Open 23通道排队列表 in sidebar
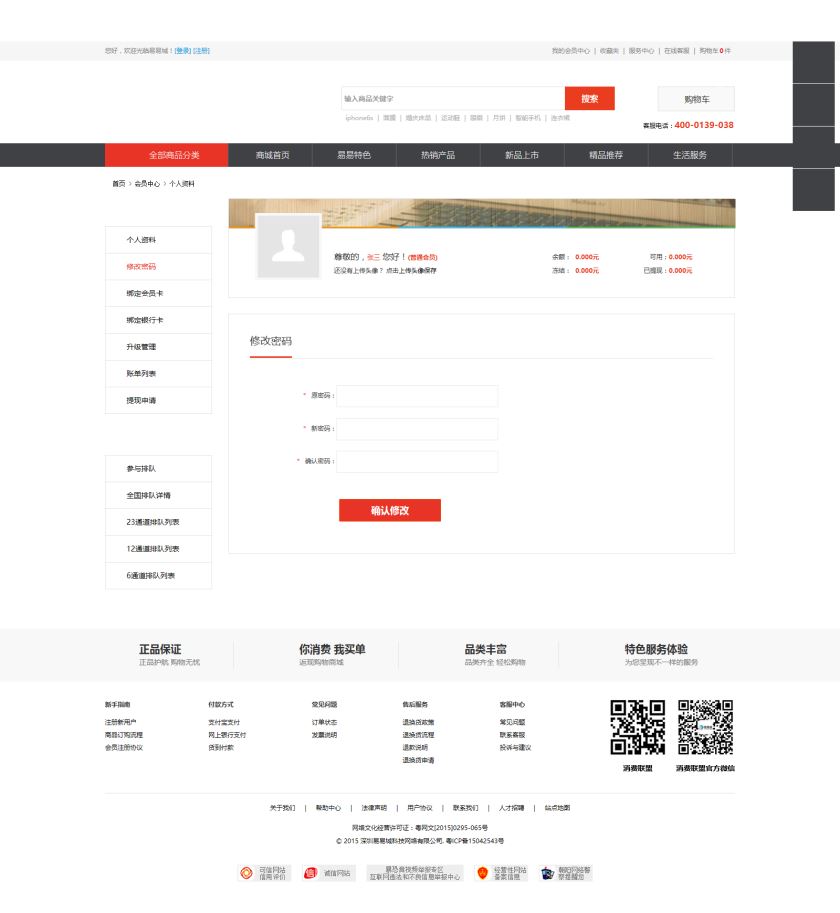 pos(158,522)
